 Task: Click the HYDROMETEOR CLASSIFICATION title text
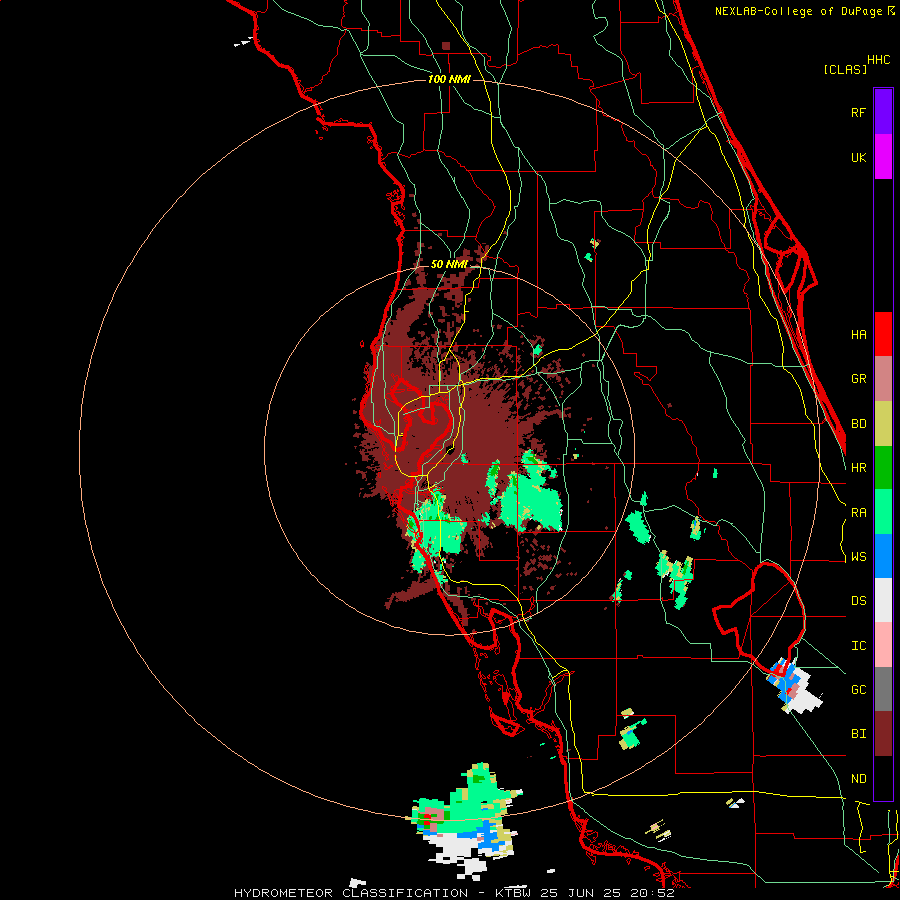[x=351, y=893]
